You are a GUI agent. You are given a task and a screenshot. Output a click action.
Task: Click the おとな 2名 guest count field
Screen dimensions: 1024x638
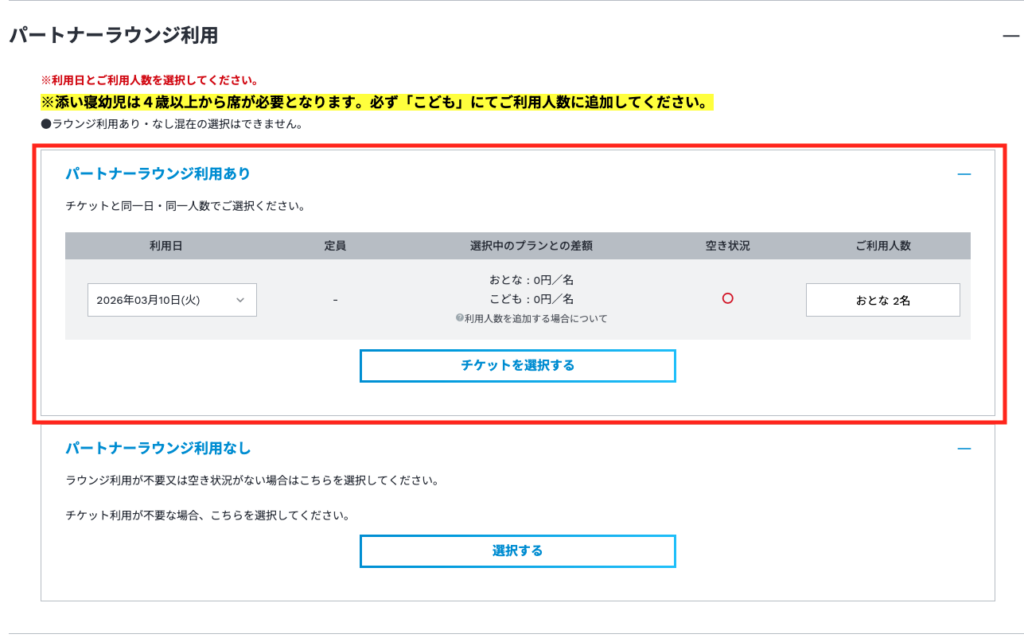pos(882,300)
